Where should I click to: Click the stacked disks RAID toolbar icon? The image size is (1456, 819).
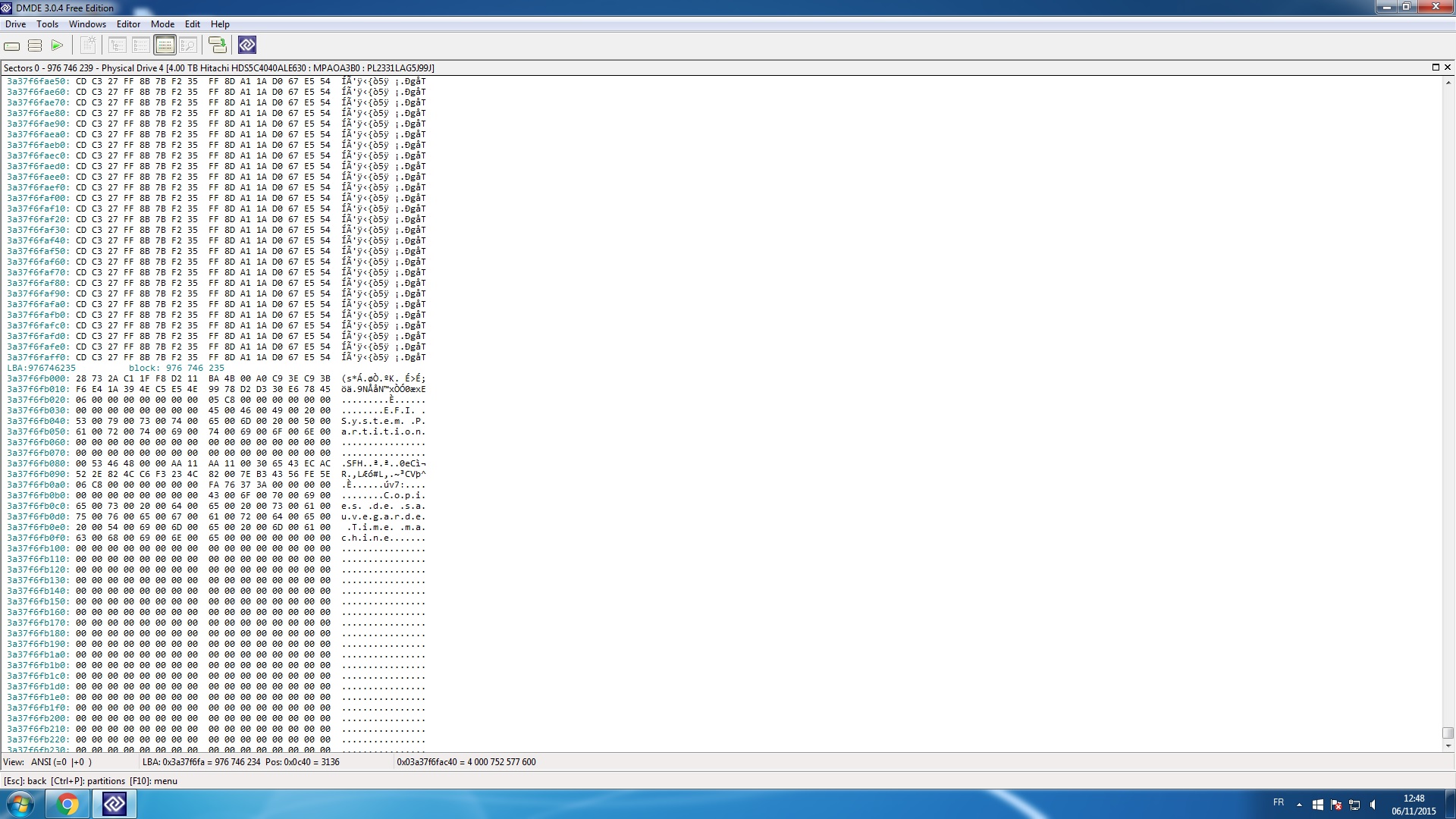click(x=35, y=45)
